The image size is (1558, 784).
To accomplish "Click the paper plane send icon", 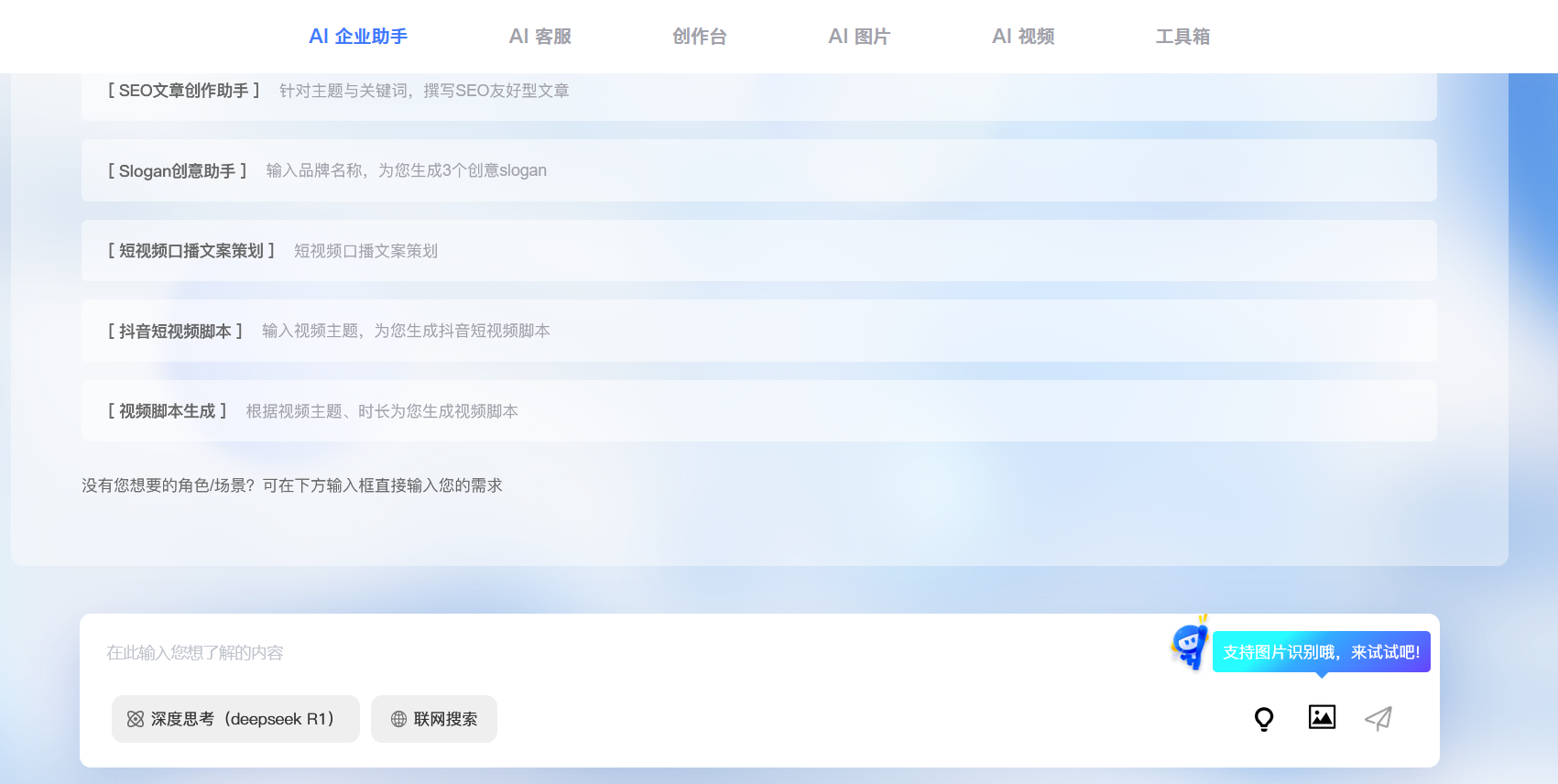I will pos(1378,719).
